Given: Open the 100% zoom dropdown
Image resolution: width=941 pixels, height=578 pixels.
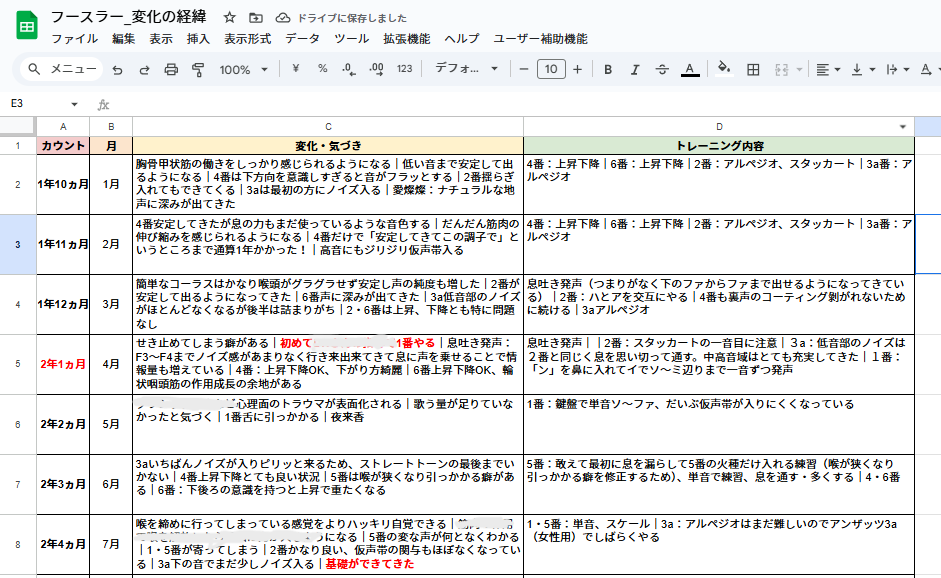Looking at the screenshot, I should tap(244, 69).
